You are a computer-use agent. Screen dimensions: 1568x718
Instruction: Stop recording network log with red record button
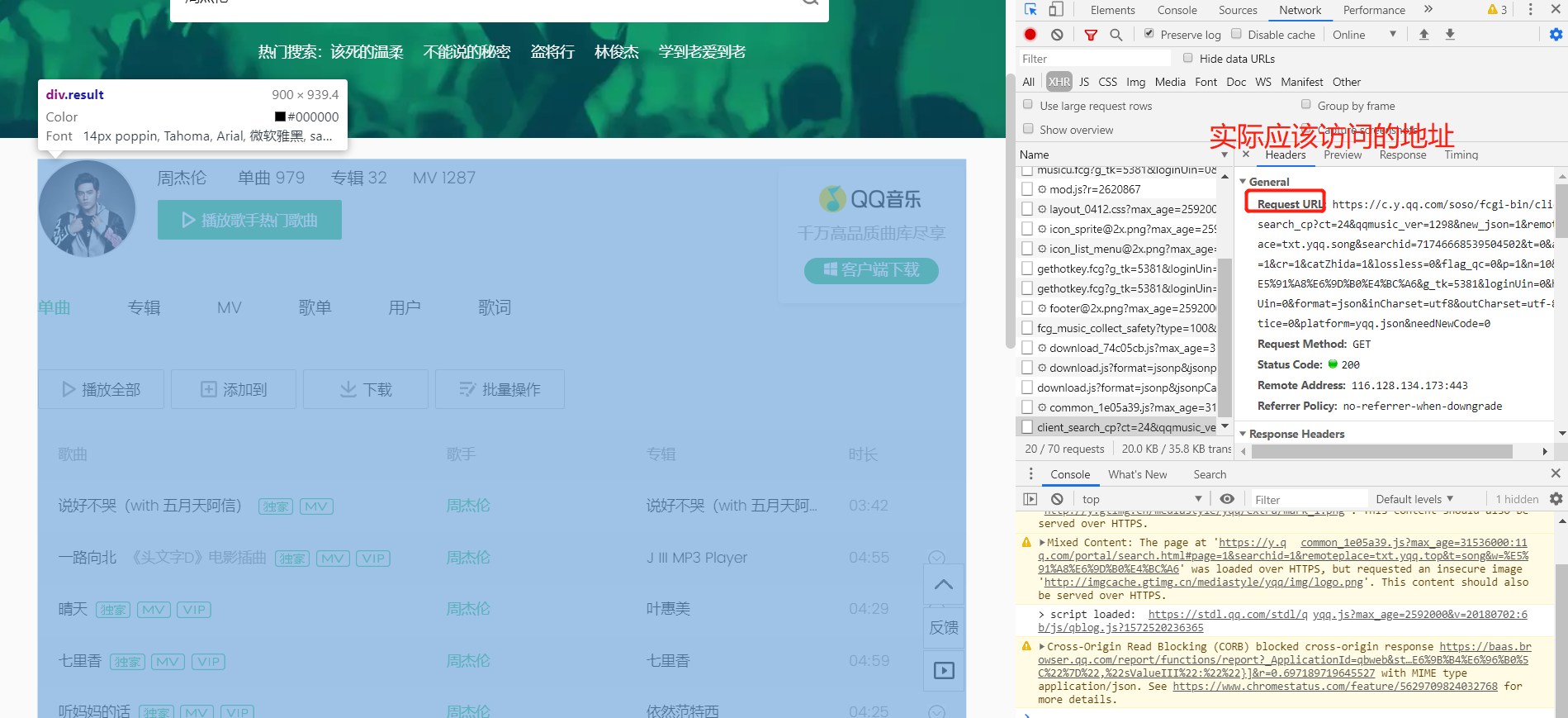pos(1030,35)
